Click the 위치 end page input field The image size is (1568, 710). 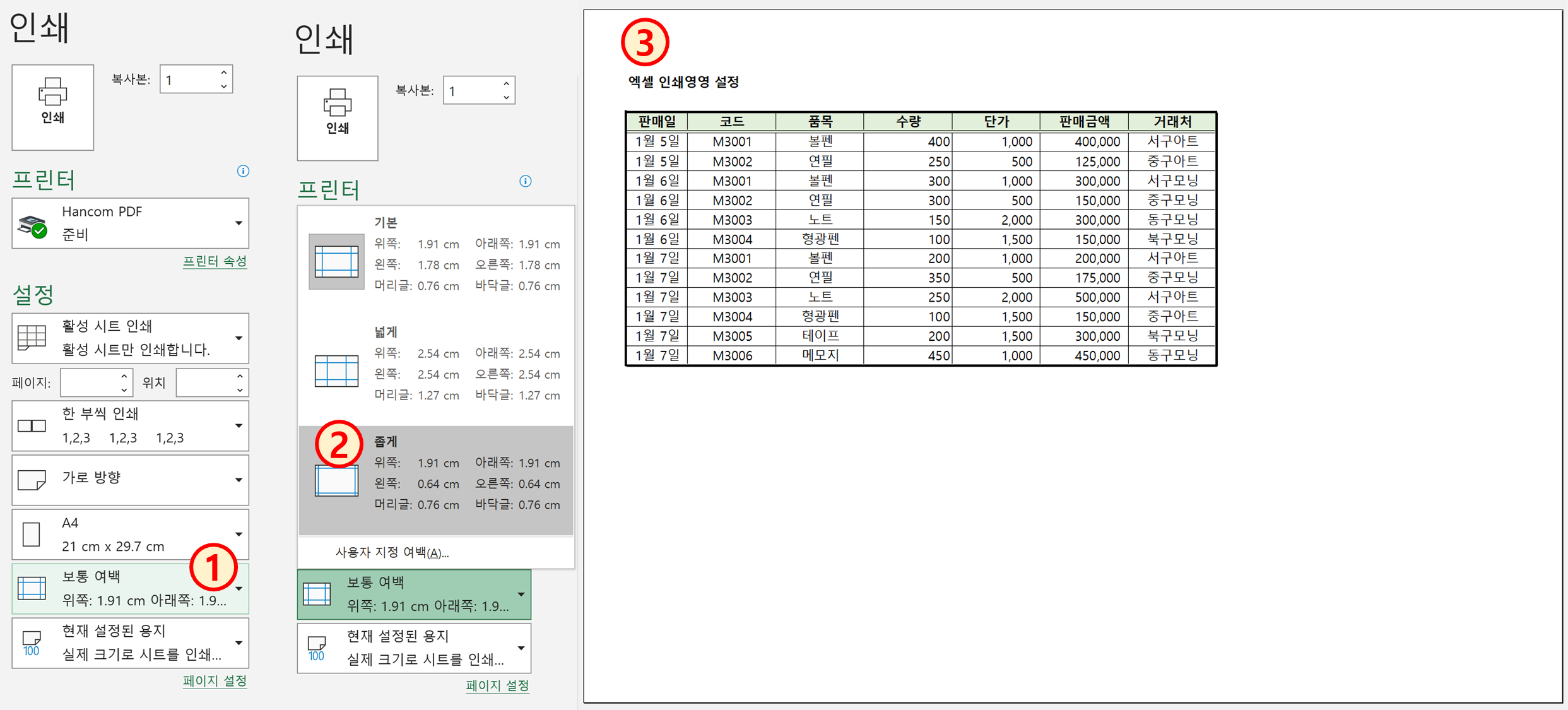[x=205, y=382]
